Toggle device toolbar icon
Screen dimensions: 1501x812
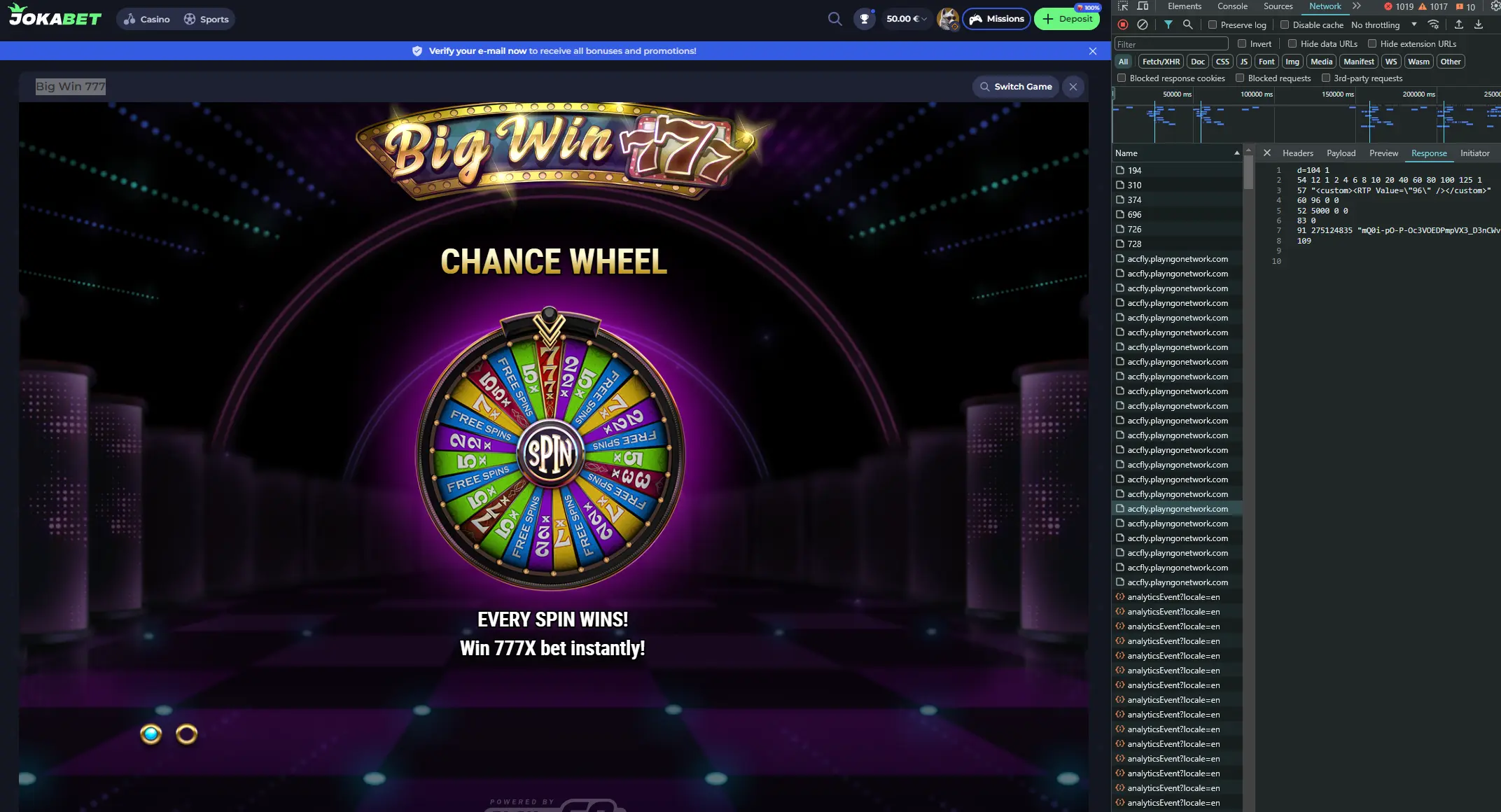(x=1143, y=6)
